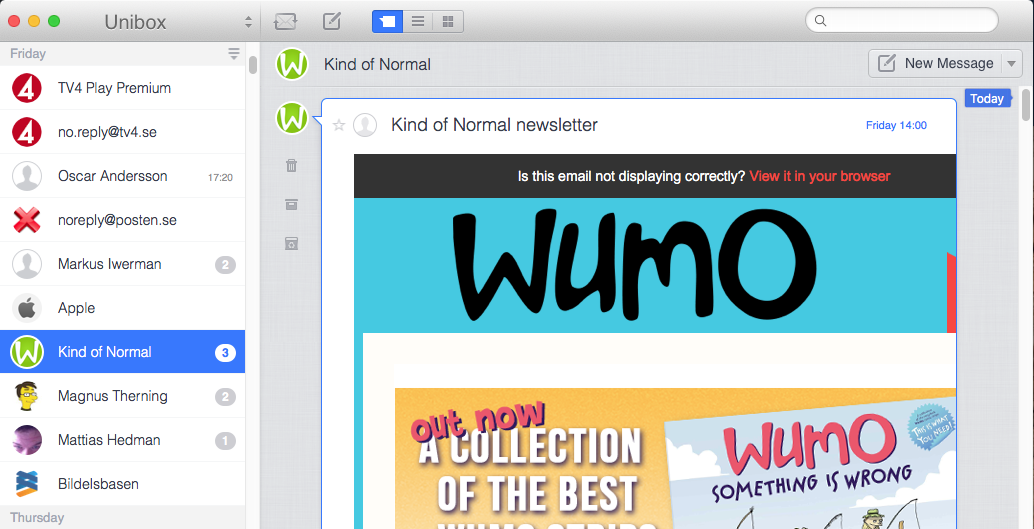Image resolution: width=1034 pixels, height=529 pixels.
Task: Open Mattias Hedman conversation
Action: click(x=123, y=440)
